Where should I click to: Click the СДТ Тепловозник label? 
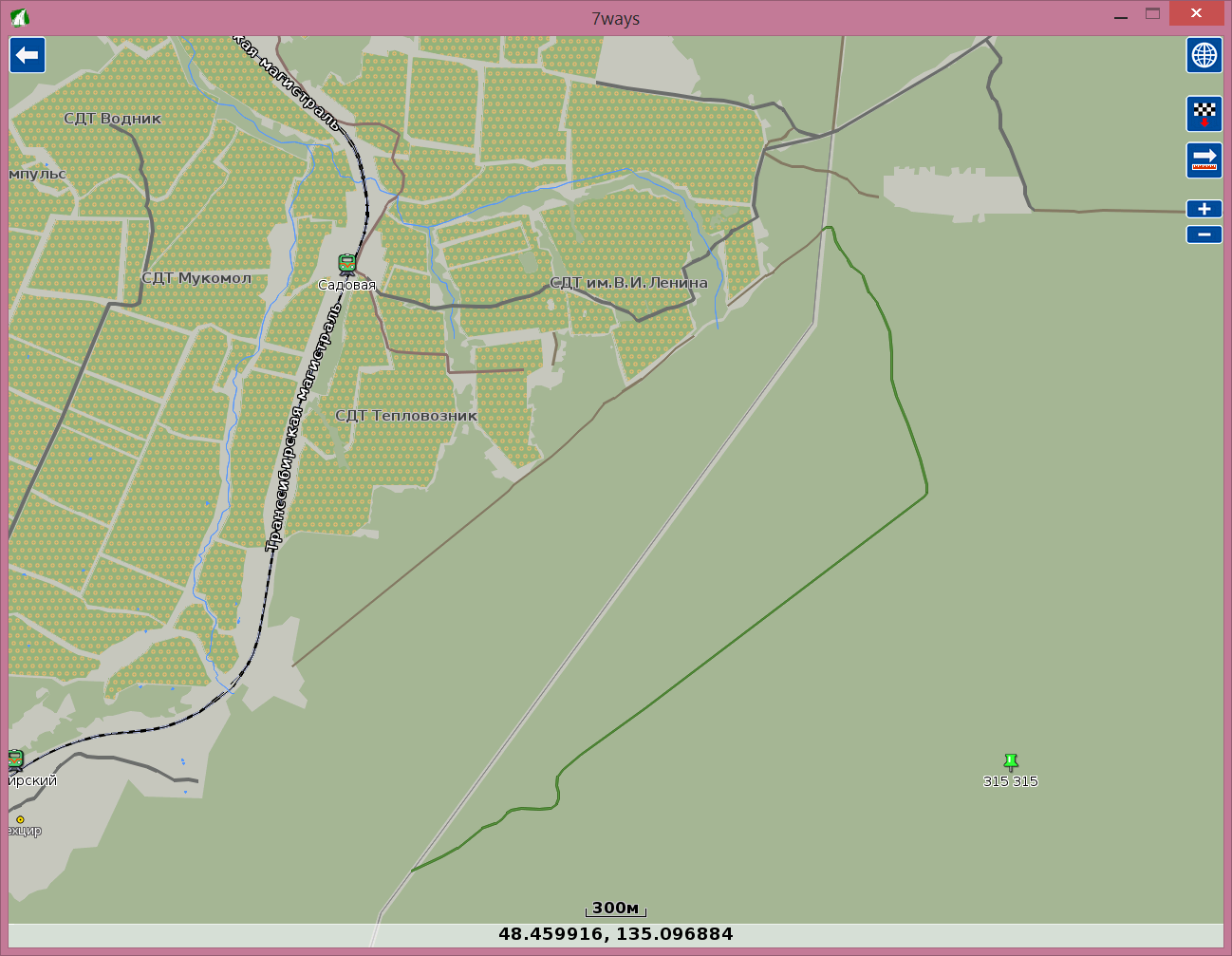[x=406, y=416]
